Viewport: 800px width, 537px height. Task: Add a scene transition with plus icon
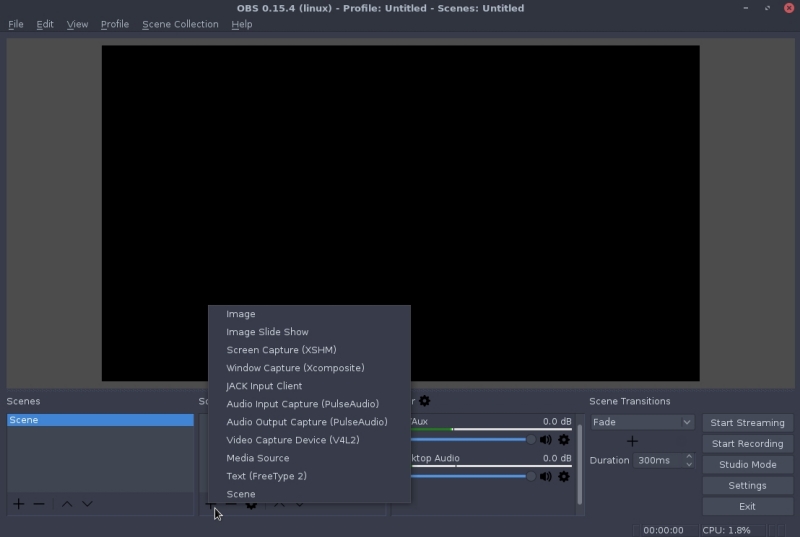632,441
